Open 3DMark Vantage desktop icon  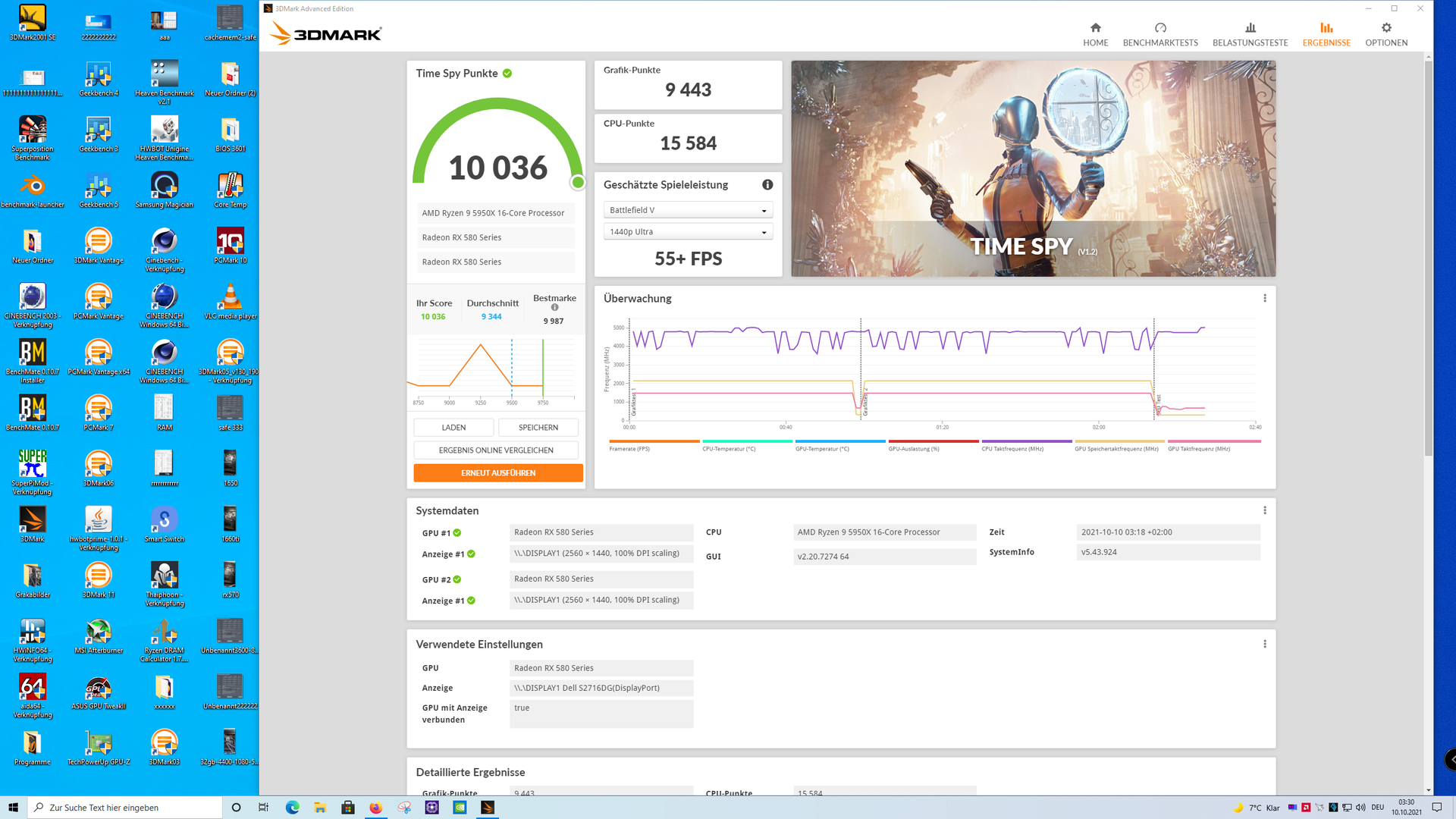99,246
